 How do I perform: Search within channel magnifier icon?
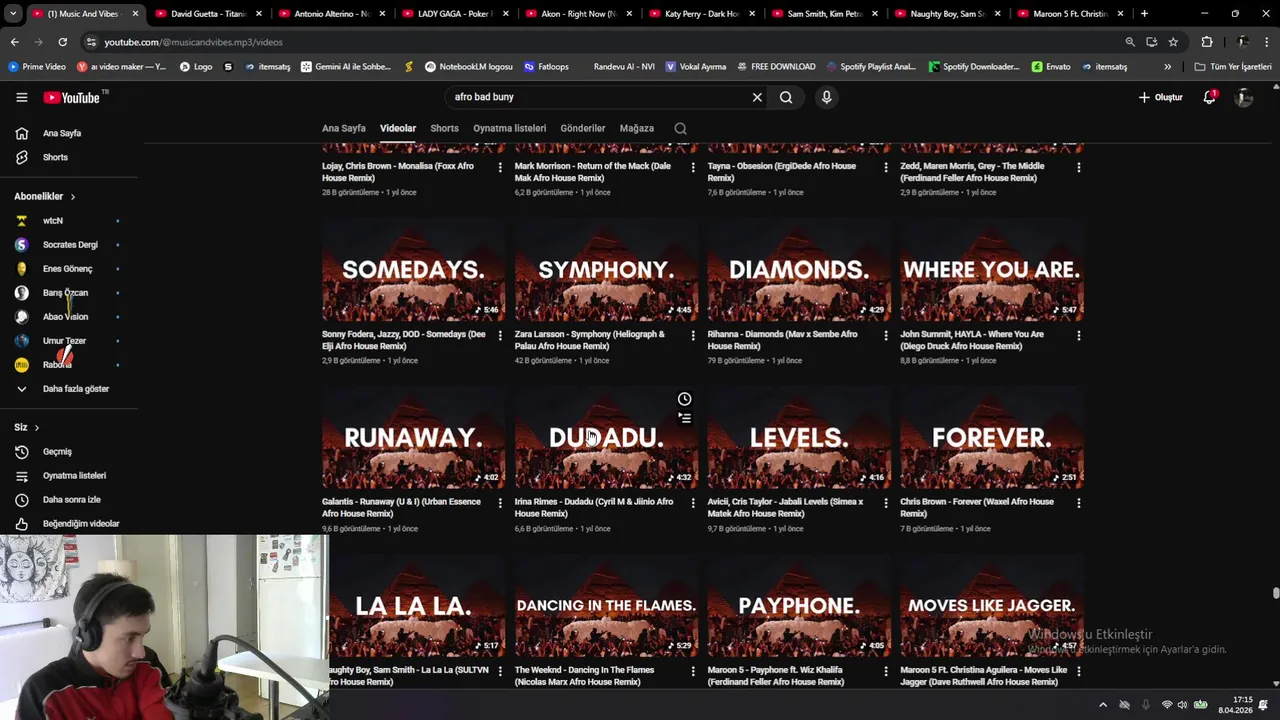click(x=680, y=128)
